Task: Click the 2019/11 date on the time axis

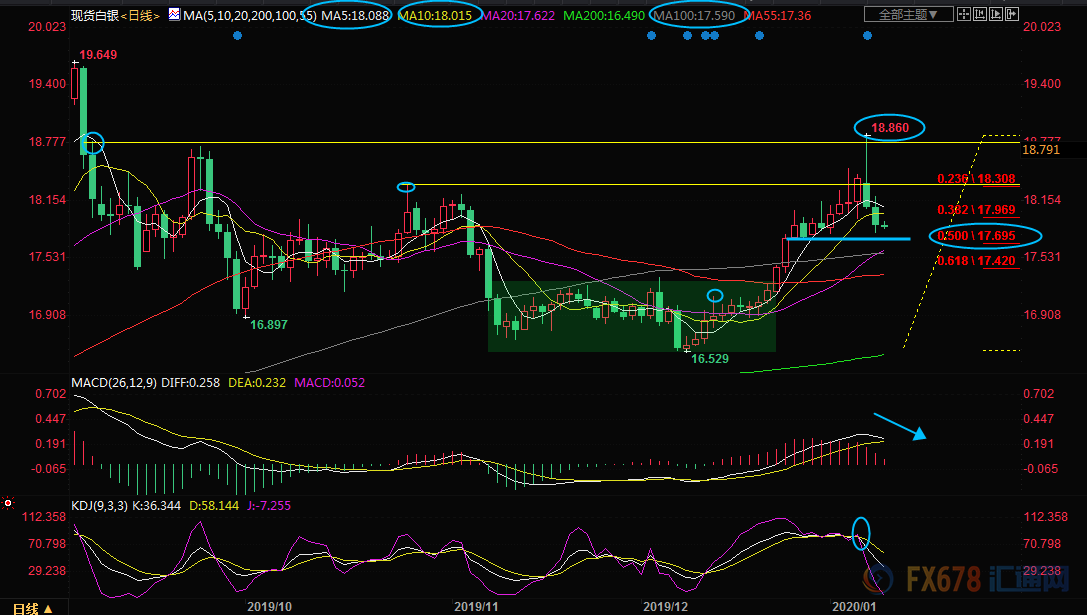Action: coord(477,606)
